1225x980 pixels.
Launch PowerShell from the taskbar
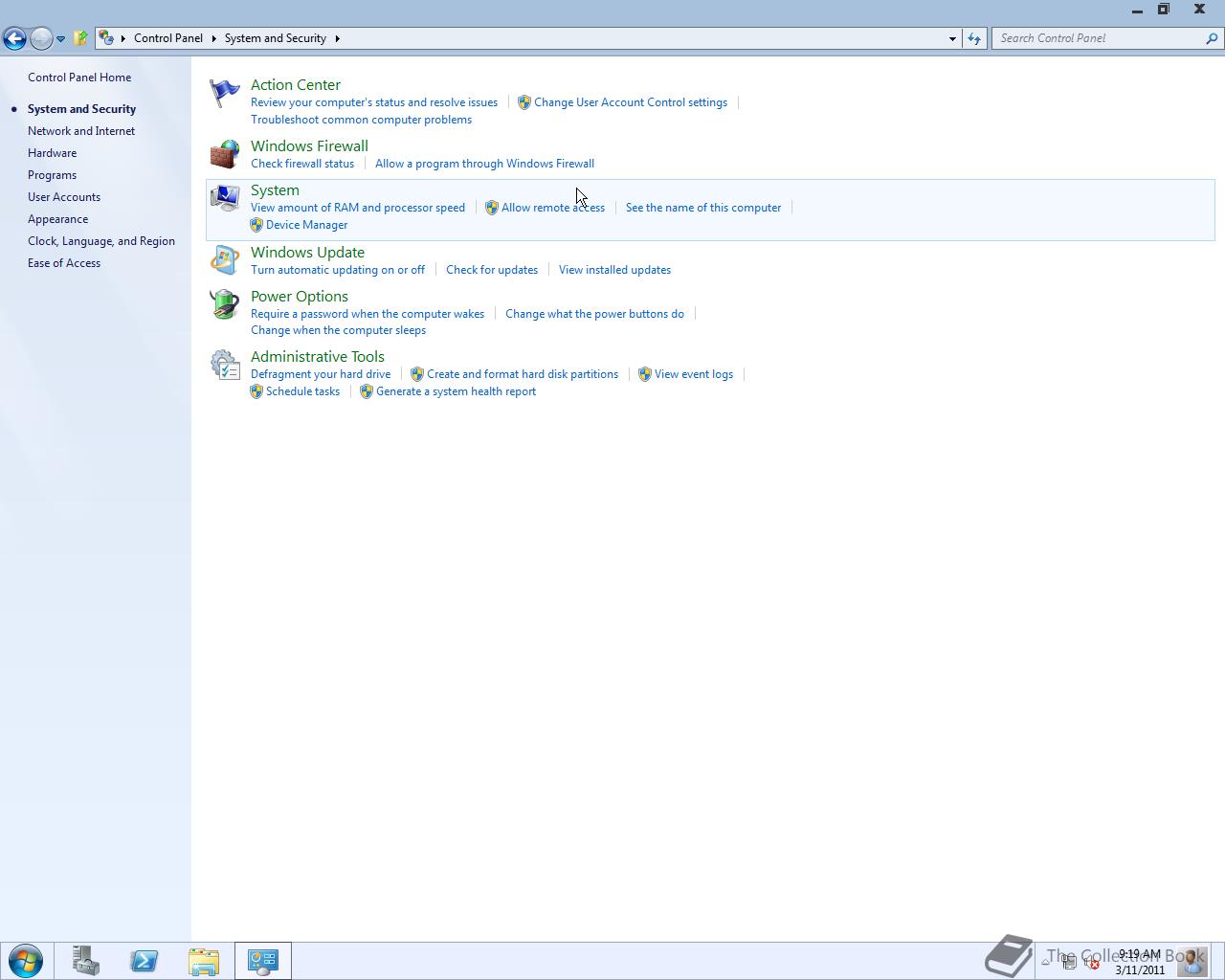coord(145,961)
